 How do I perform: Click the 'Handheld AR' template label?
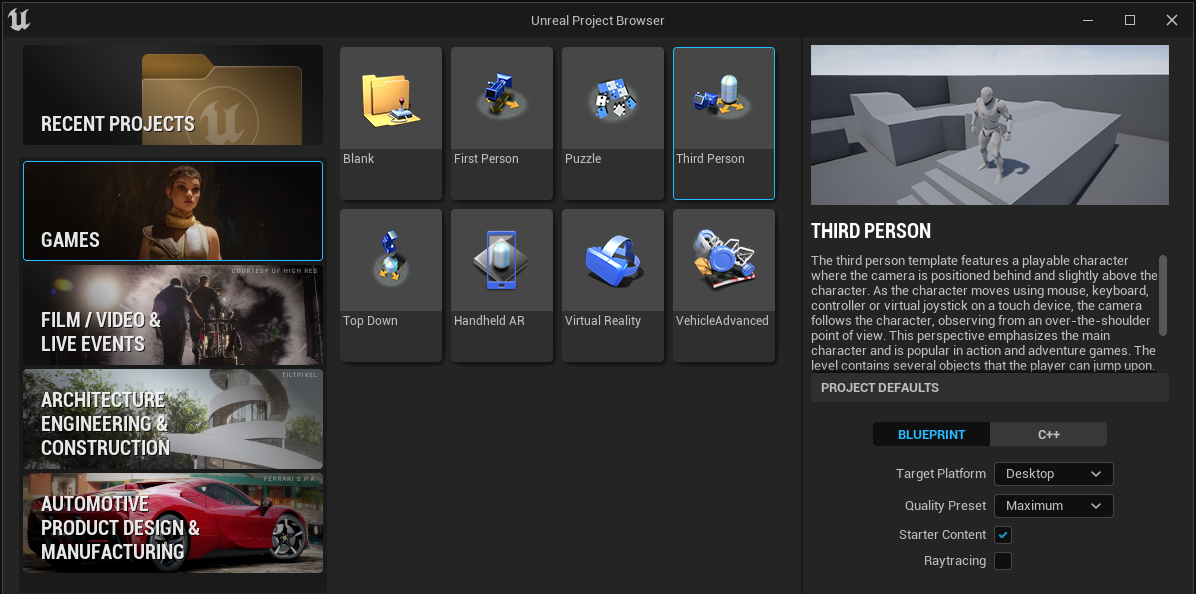pos(489,321)
